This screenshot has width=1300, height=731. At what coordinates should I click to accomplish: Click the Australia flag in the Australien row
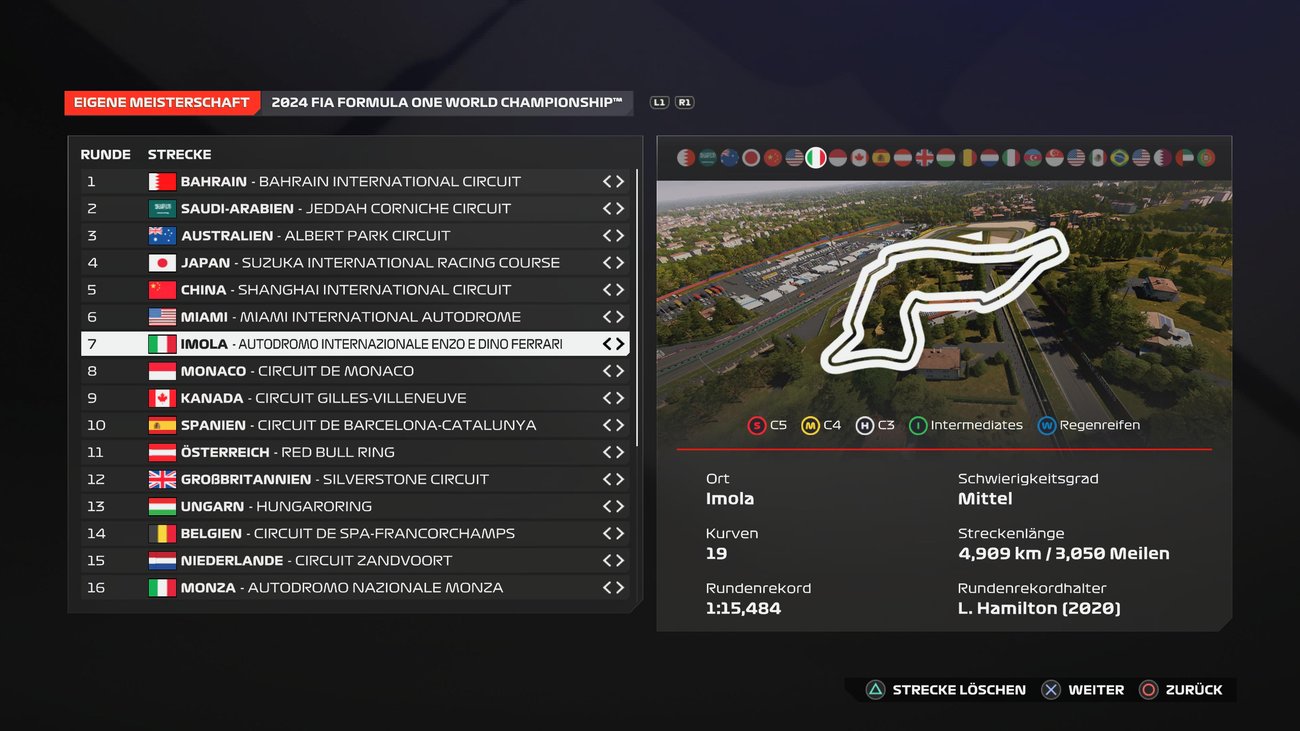click(x=162, y=236)
